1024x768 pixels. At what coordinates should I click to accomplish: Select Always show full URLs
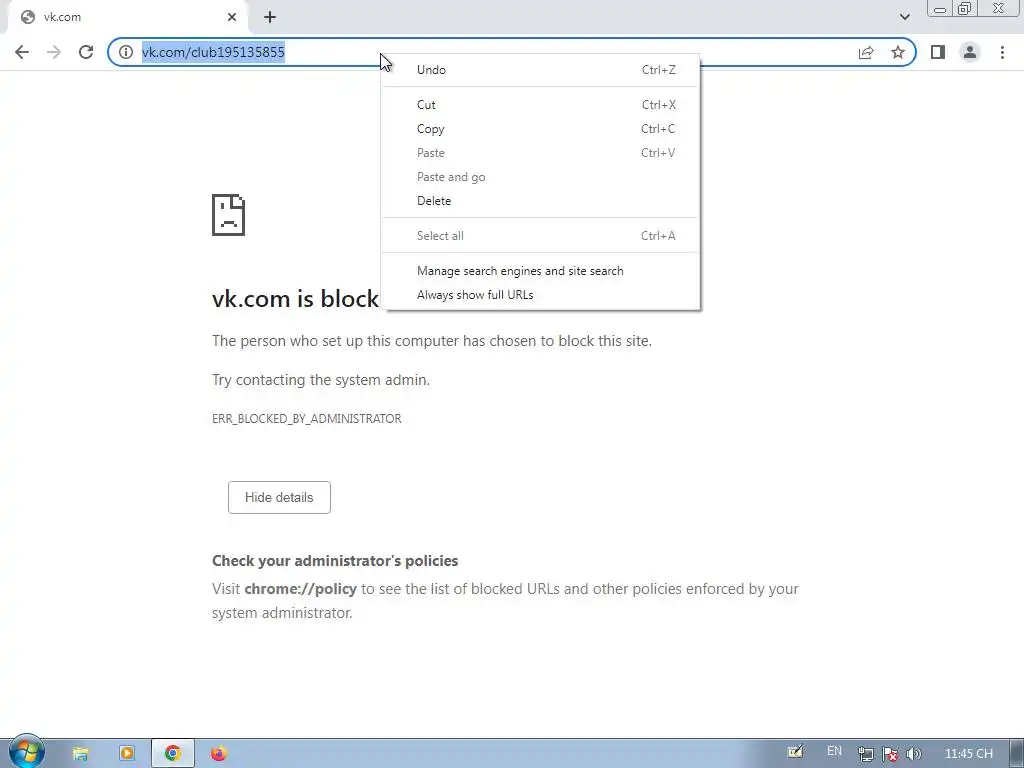click(x=541, y=295)
